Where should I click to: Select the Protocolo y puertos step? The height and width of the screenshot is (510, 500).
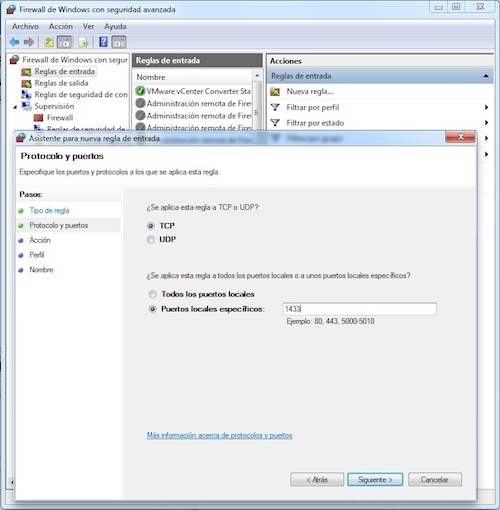coord(59,225)
